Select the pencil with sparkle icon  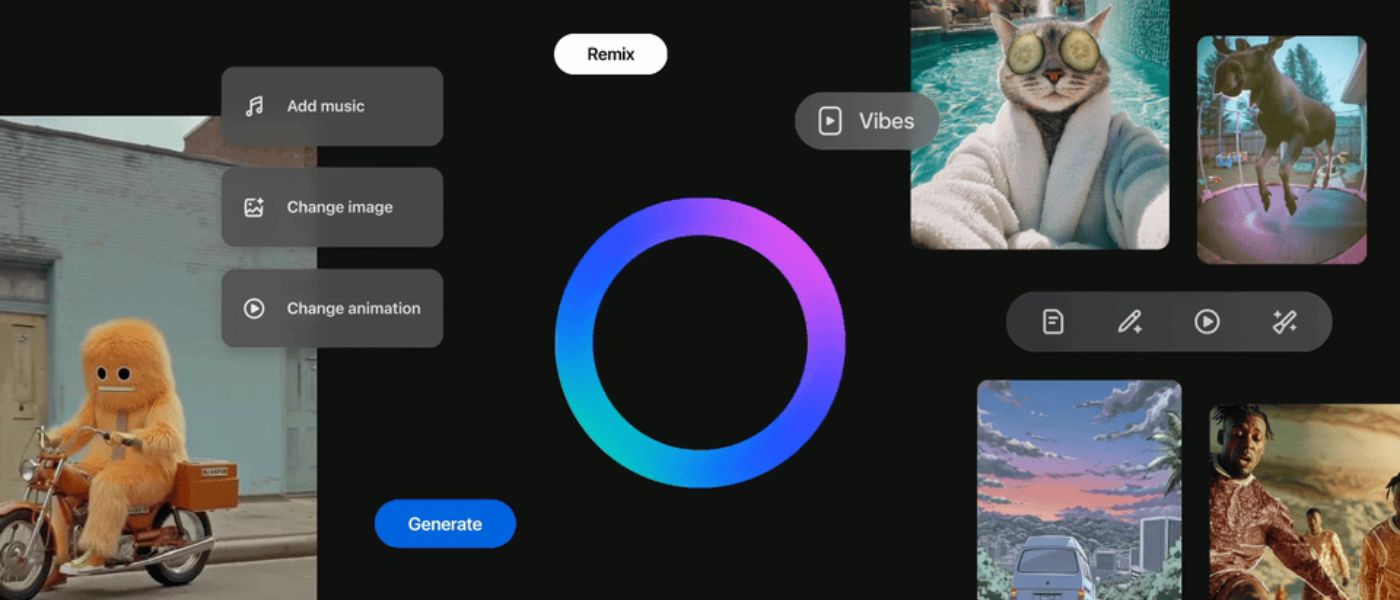1130,322
